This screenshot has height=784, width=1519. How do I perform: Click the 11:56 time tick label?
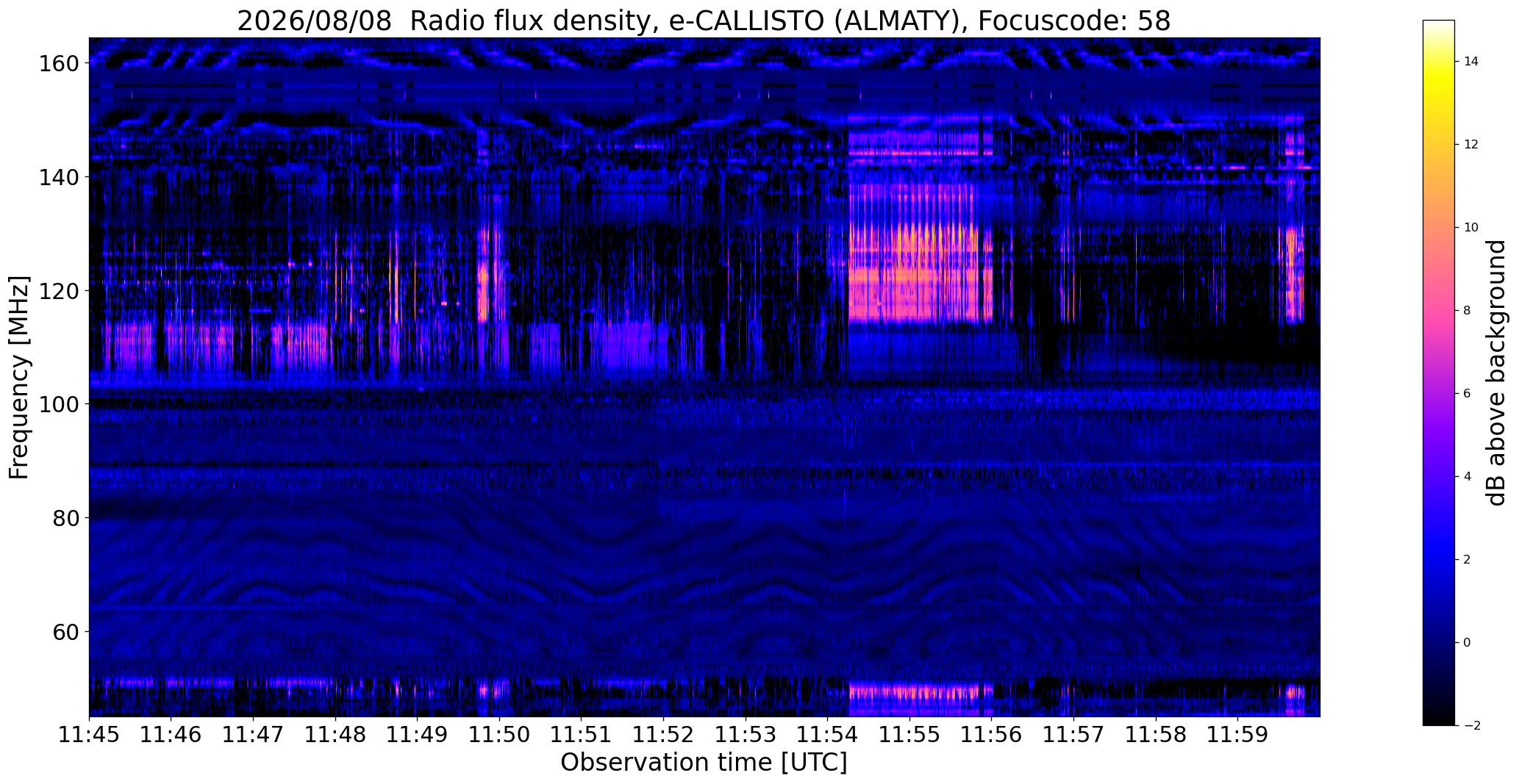[992, 735]
